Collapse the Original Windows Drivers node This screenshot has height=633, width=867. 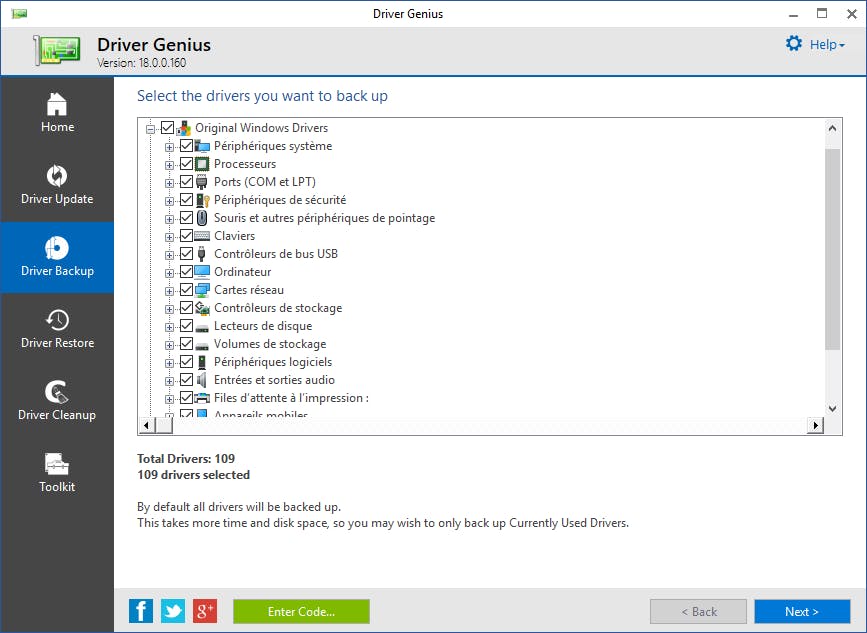[150, 129]
